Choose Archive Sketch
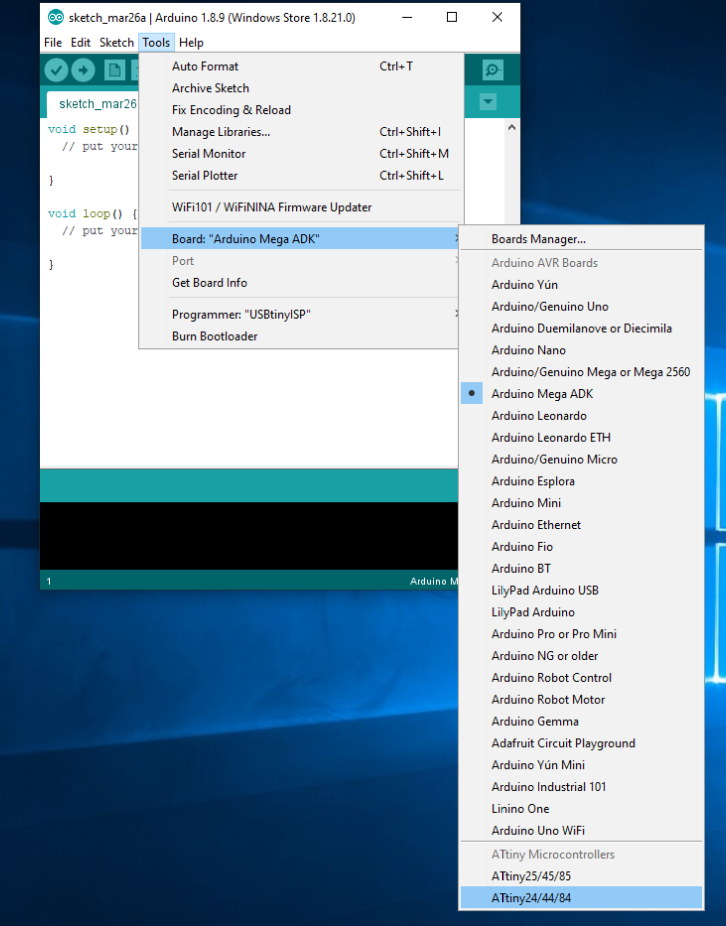This screenshot has width=726, height=926. (x=301, y=88)
